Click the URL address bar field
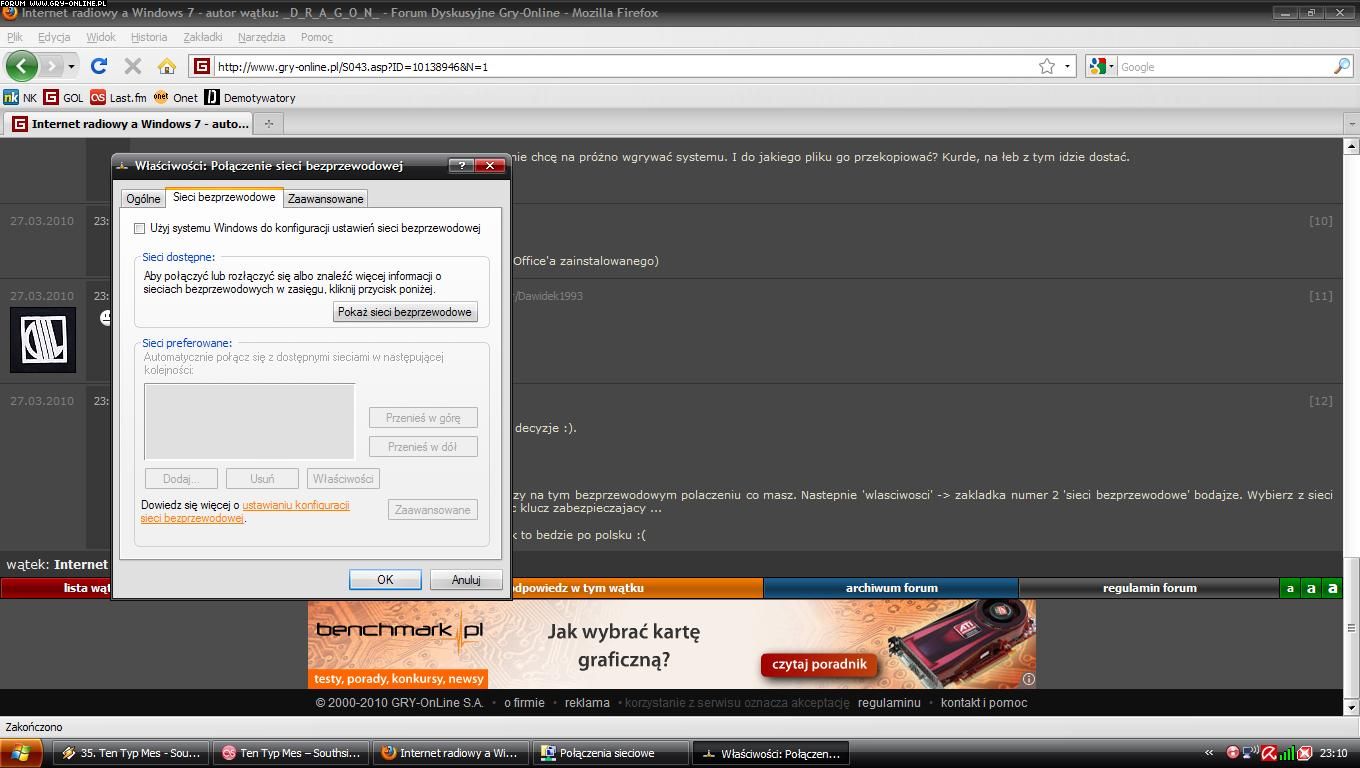The image size is (1360, 768). point(620,67)
